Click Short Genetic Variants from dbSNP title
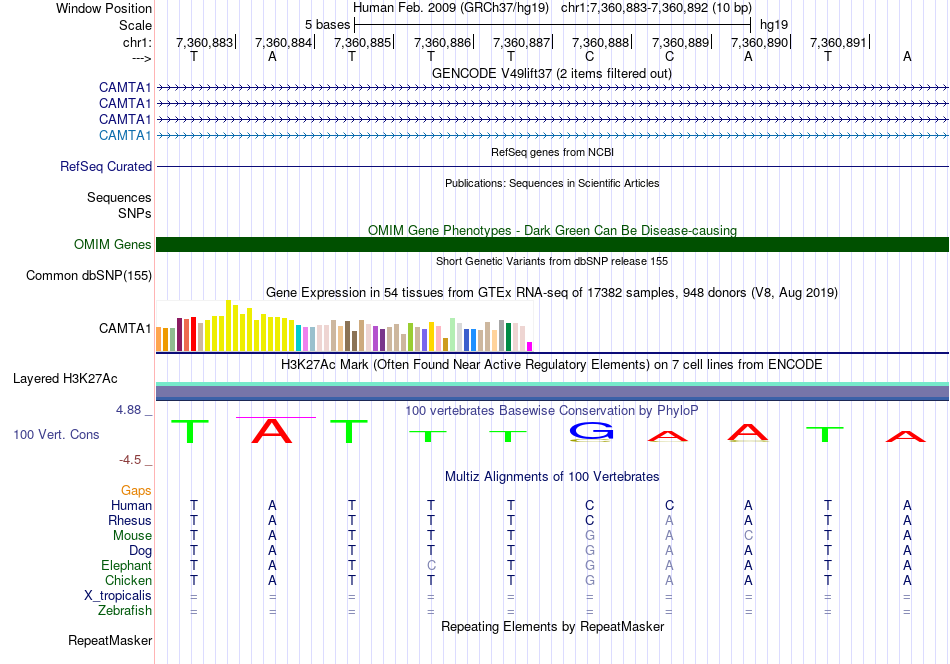950x664 pixels. [x=552, y=261]
